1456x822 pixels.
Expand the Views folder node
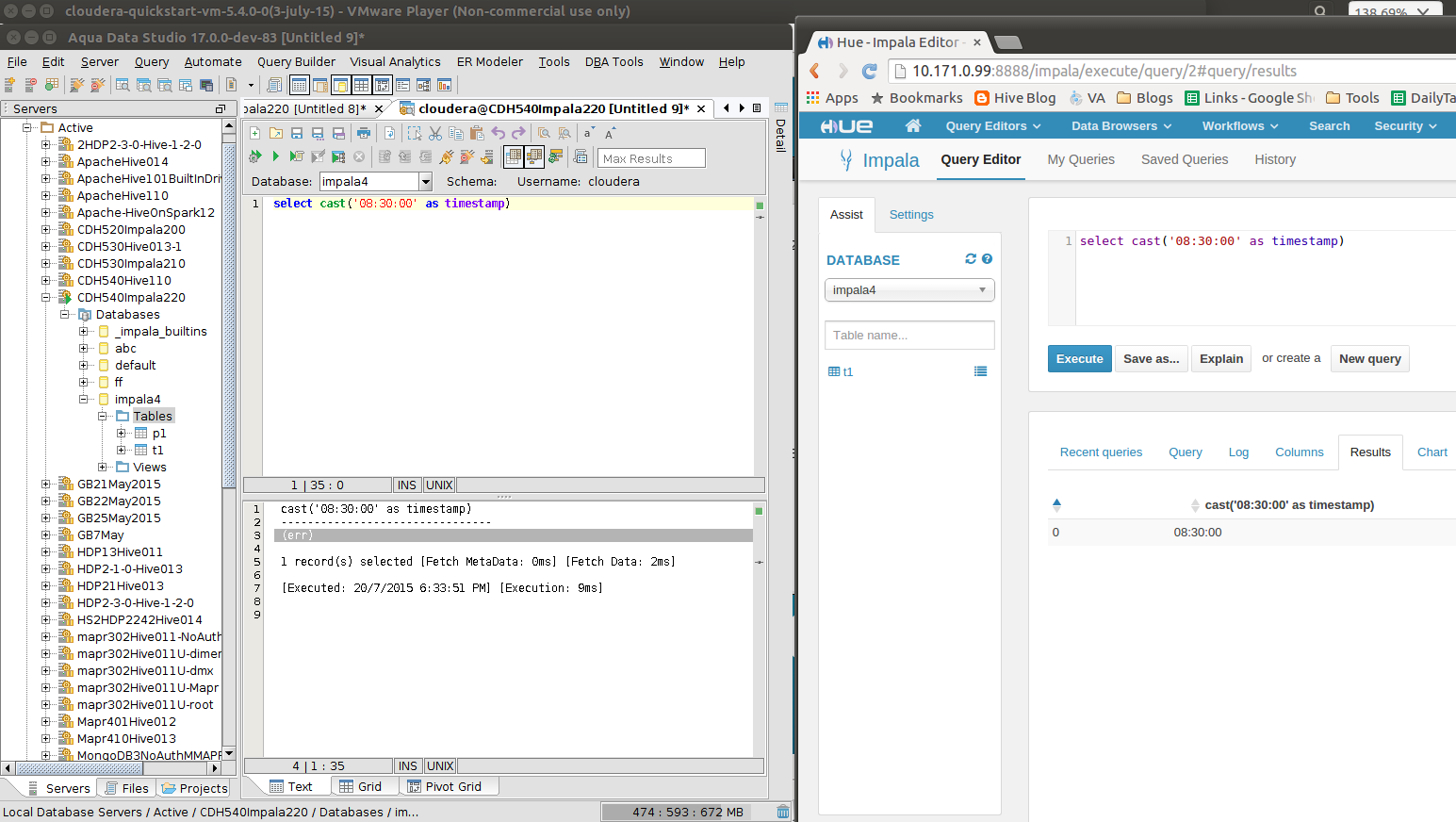tap(102, 468)
